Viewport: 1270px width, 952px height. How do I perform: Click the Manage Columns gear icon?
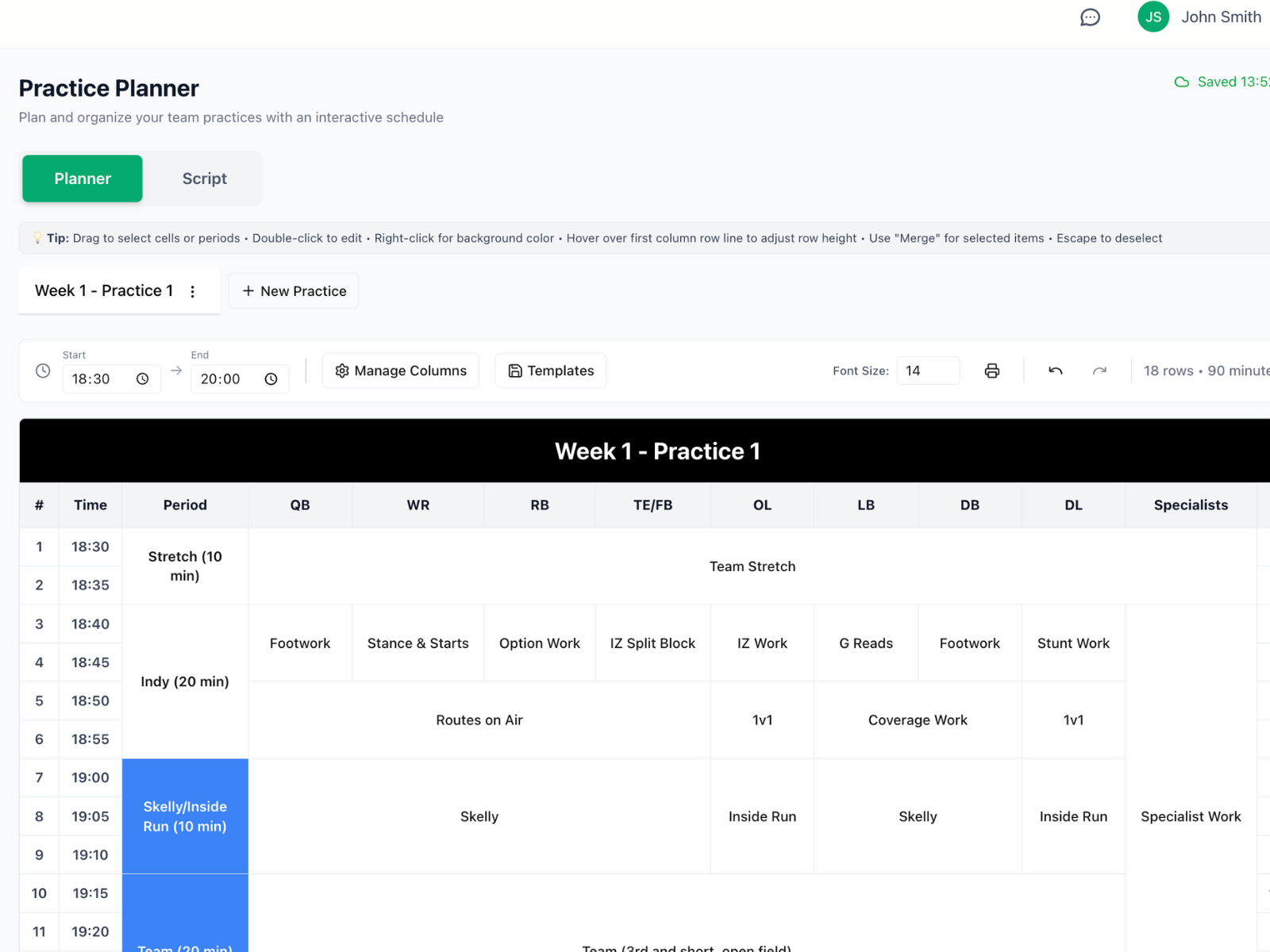[342, 370]
